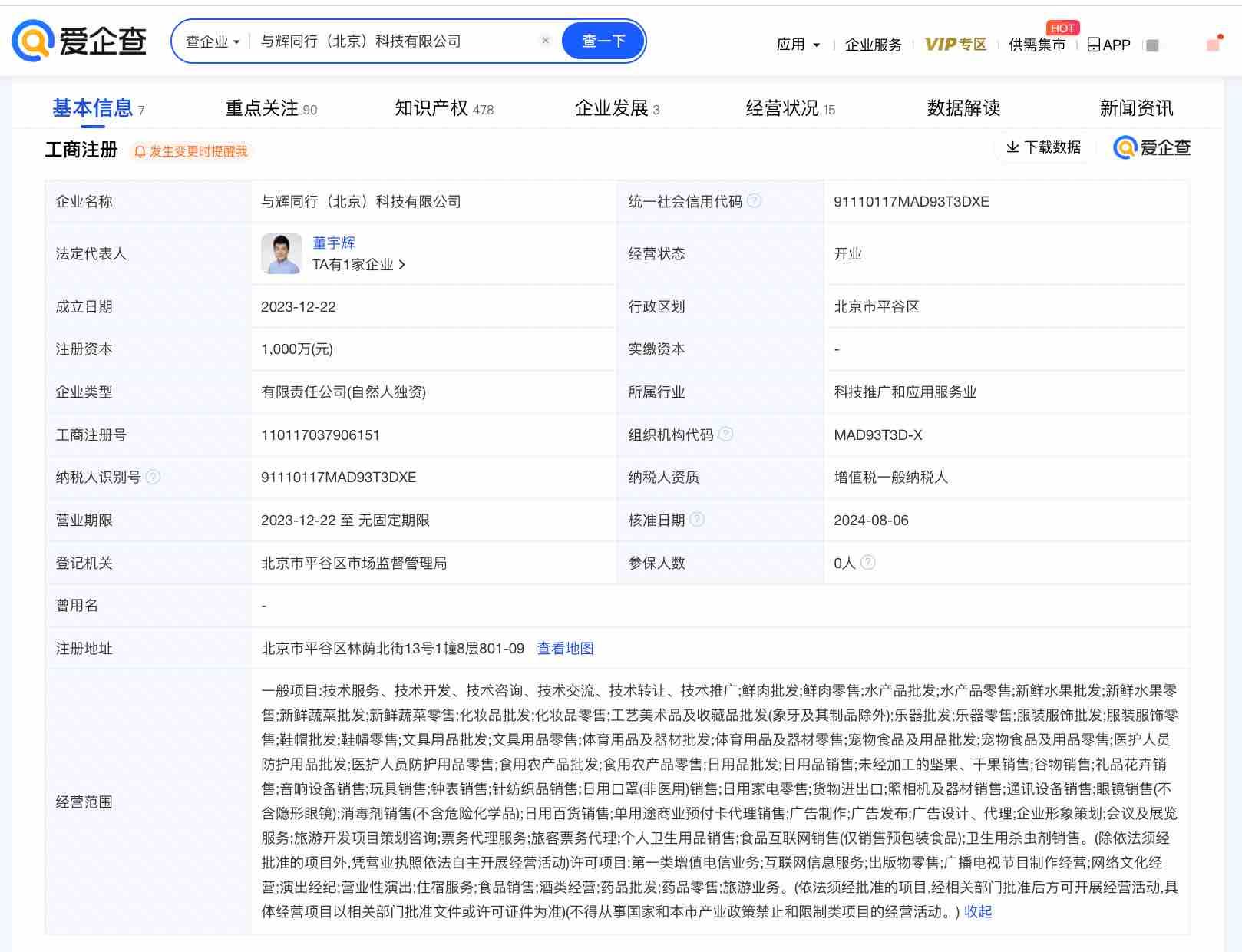Open 董宇辉's profile photo
Viewport: 1242px width, 952px height.
(x=282, y=254)
